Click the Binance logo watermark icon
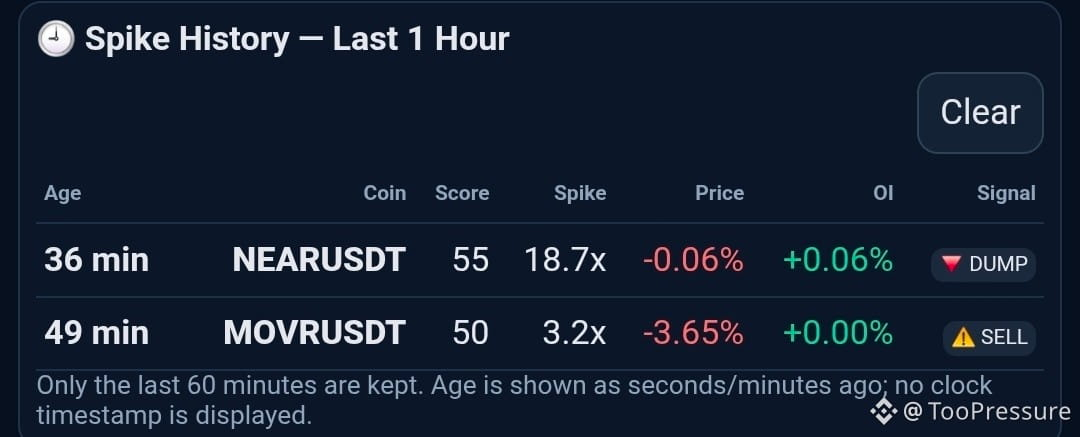The height and width of the screenshot is (437, 1080). click(x=884, y=411)
